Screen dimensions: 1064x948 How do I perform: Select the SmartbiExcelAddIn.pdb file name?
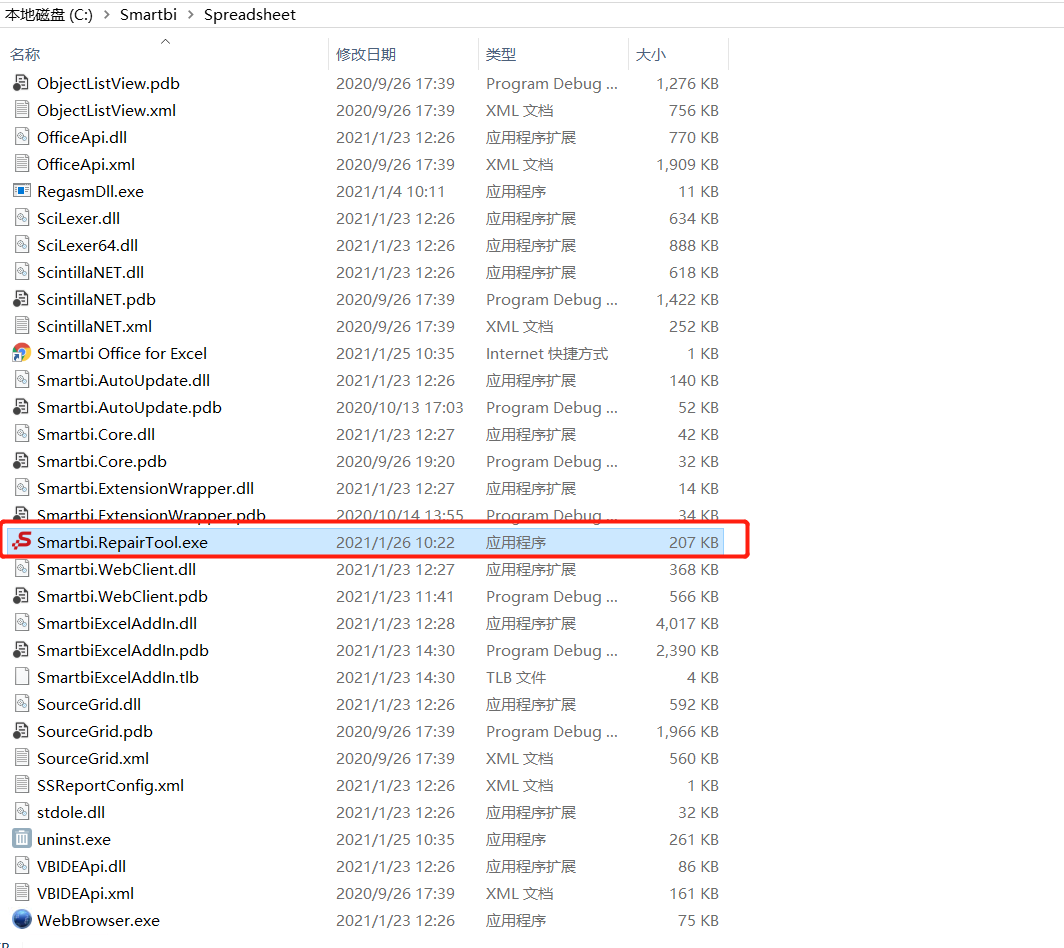click(x=123, y=650)
